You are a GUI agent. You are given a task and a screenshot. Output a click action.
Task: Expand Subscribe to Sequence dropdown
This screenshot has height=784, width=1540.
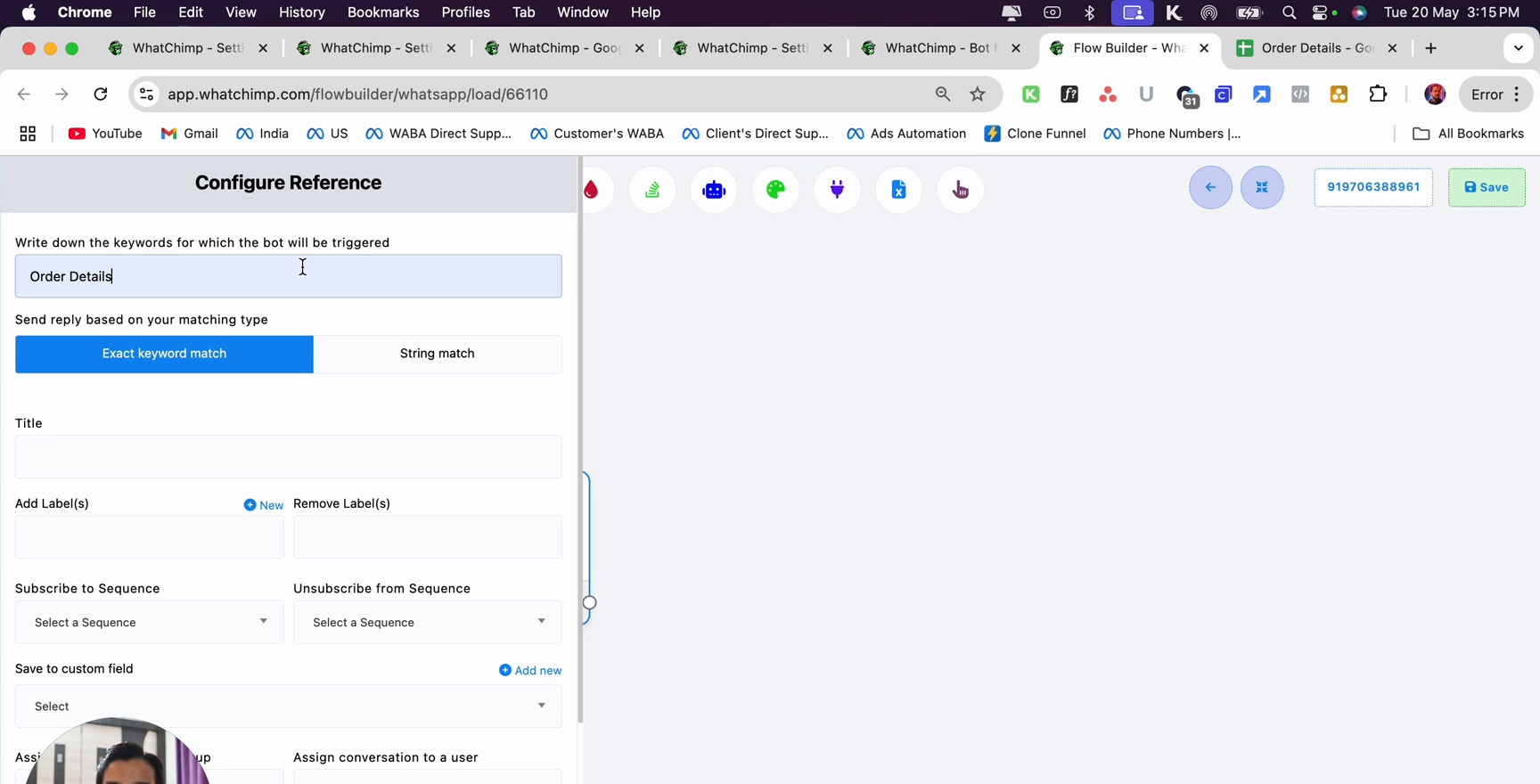click(x=150, y=622)
